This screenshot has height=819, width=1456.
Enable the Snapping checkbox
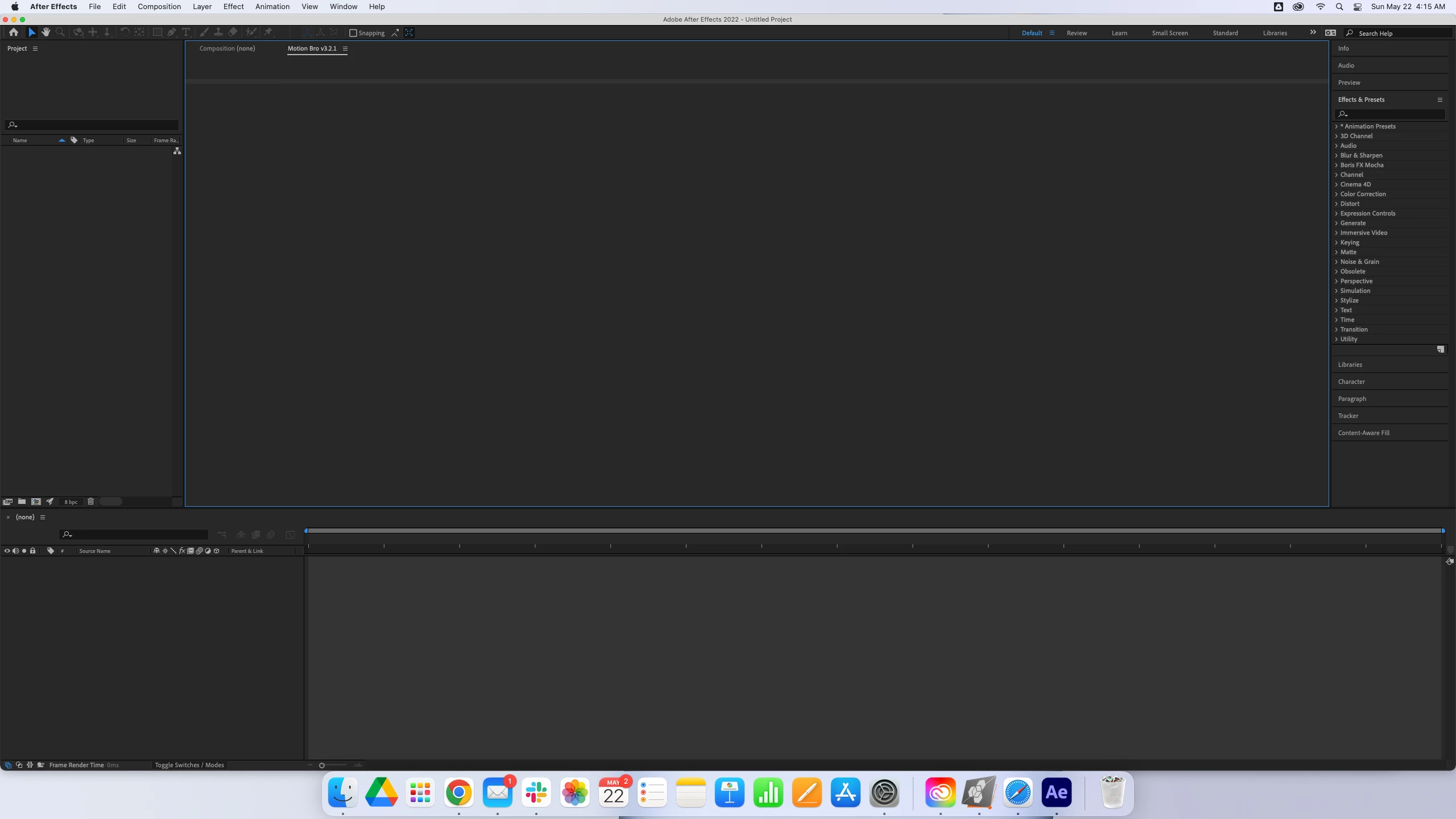(x=353, y=33)
